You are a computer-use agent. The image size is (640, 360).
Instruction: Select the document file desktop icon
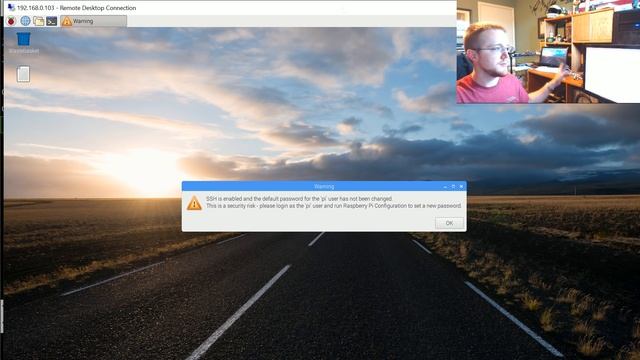click(x=23, y=74)
